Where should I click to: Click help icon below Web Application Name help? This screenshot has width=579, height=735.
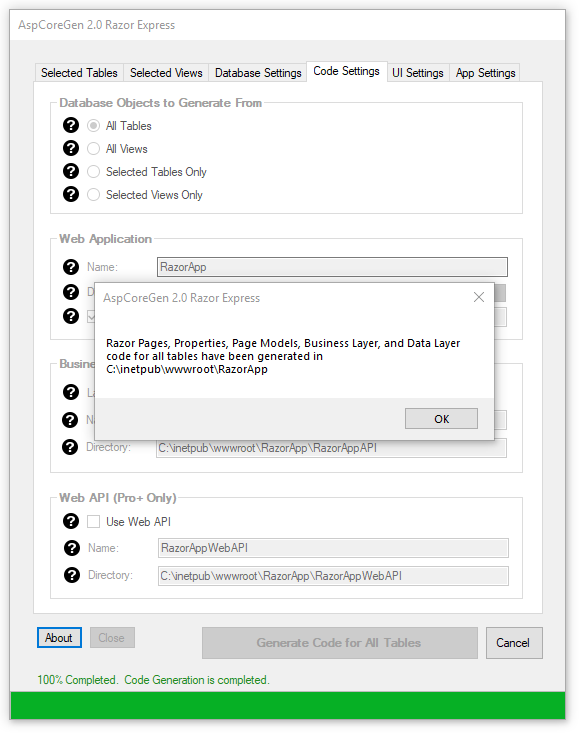[x=71, y=292]
